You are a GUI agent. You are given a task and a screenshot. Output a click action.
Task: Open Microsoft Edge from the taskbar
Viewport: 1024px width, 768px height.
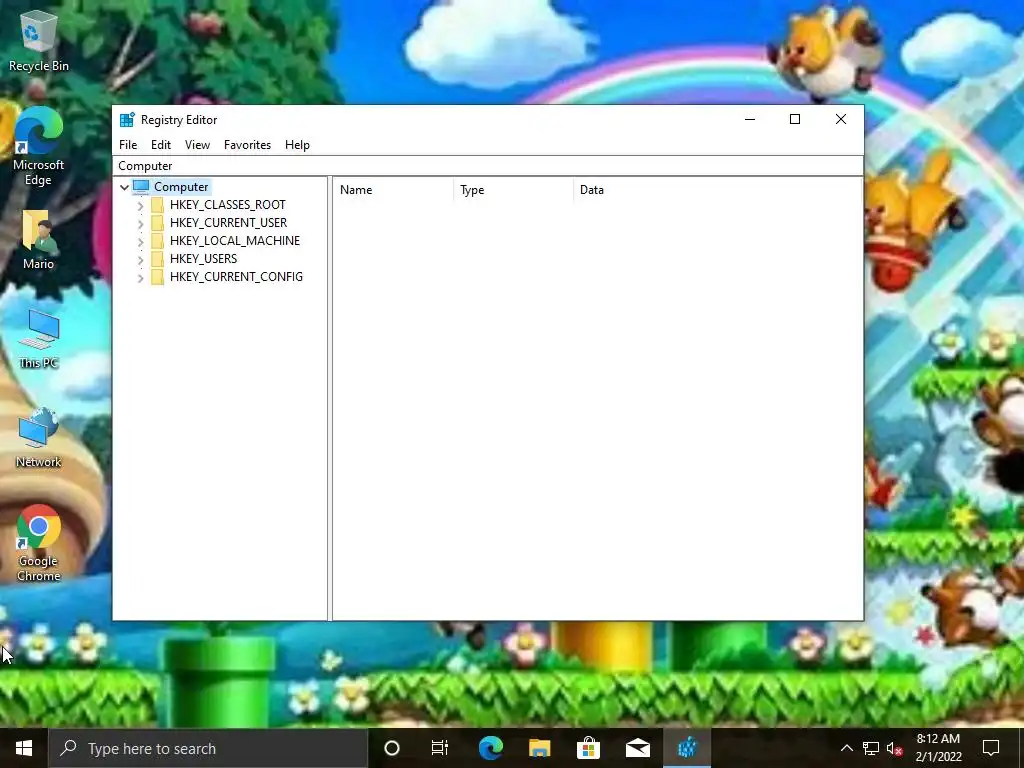[490, 748]
